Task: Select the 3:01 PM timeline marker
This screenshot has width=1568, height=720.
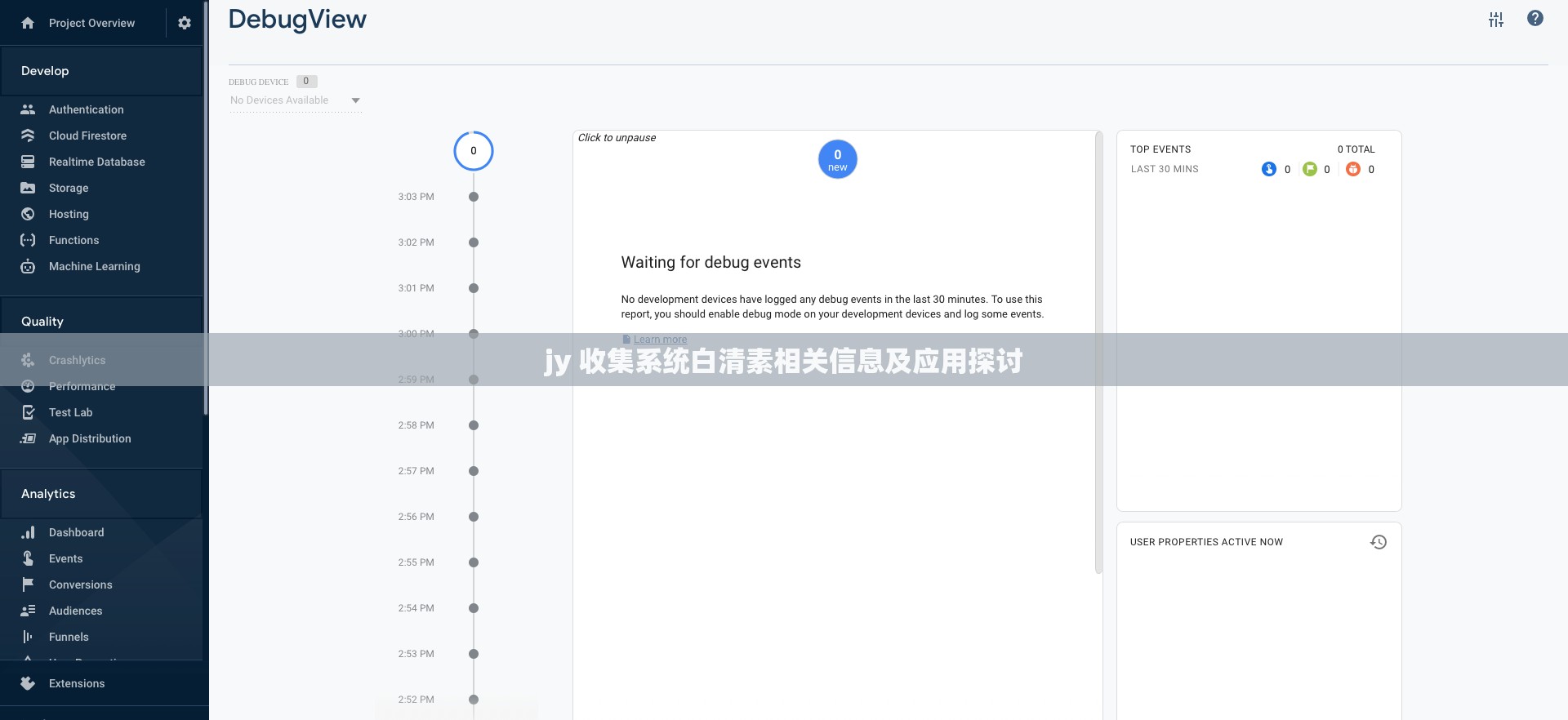Action: coord(474,288)
